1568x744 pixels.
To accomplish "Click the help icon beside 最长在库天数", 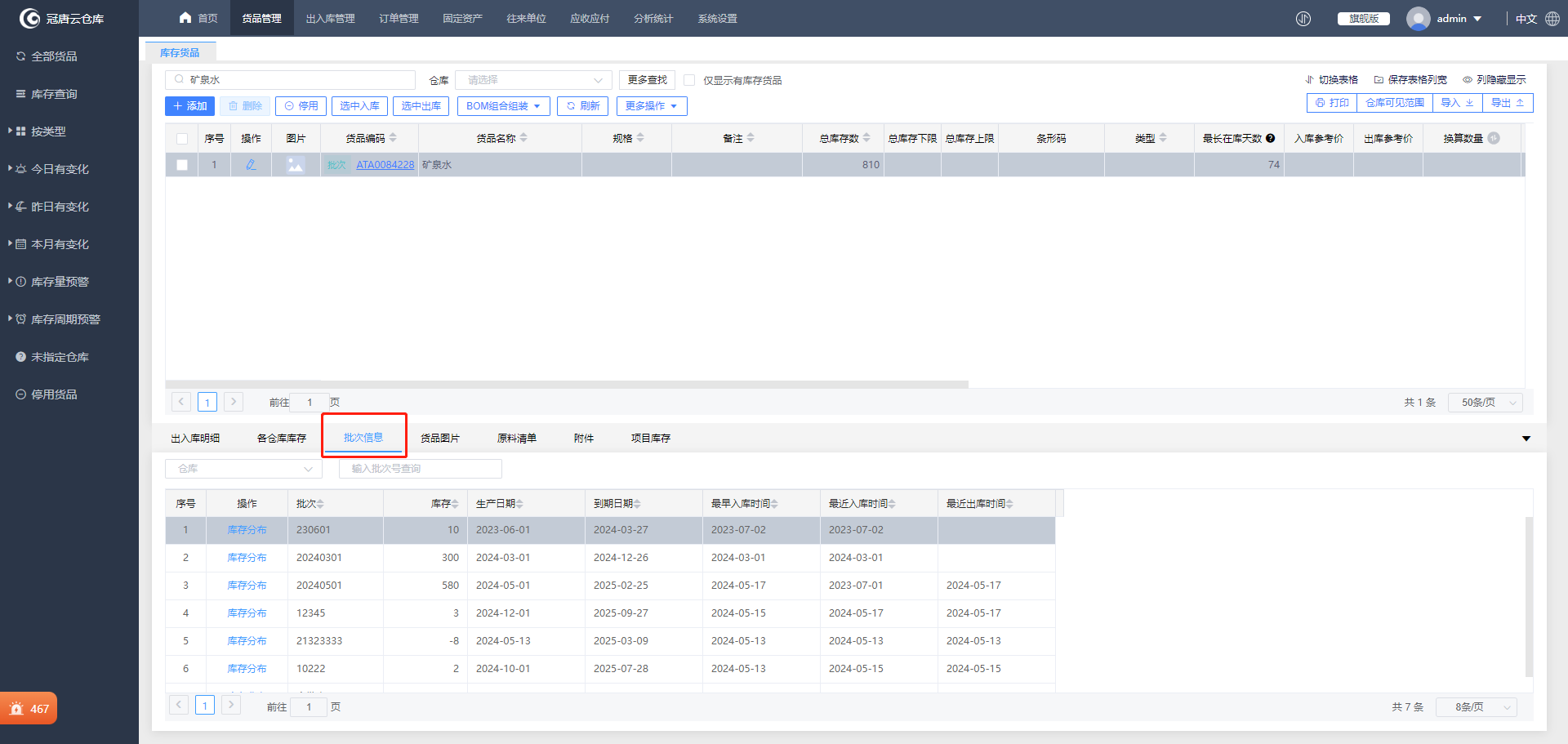I will pyautogui.click(x=1271, y=139).
